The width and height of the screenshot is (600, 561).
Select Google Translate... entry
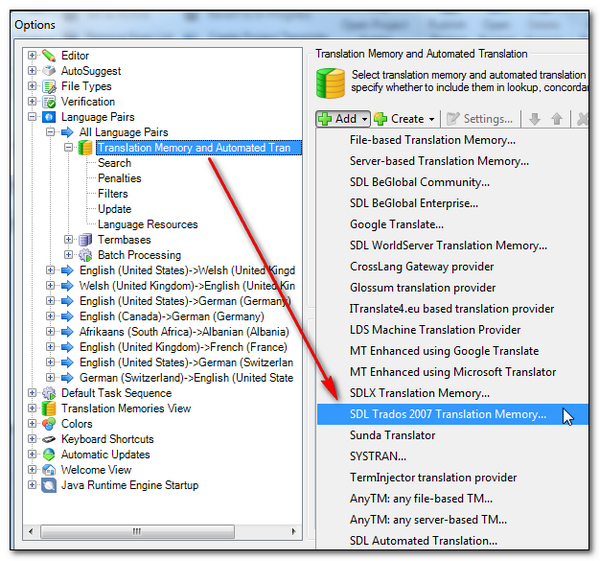pyautogui.click(x=452, y=224)
